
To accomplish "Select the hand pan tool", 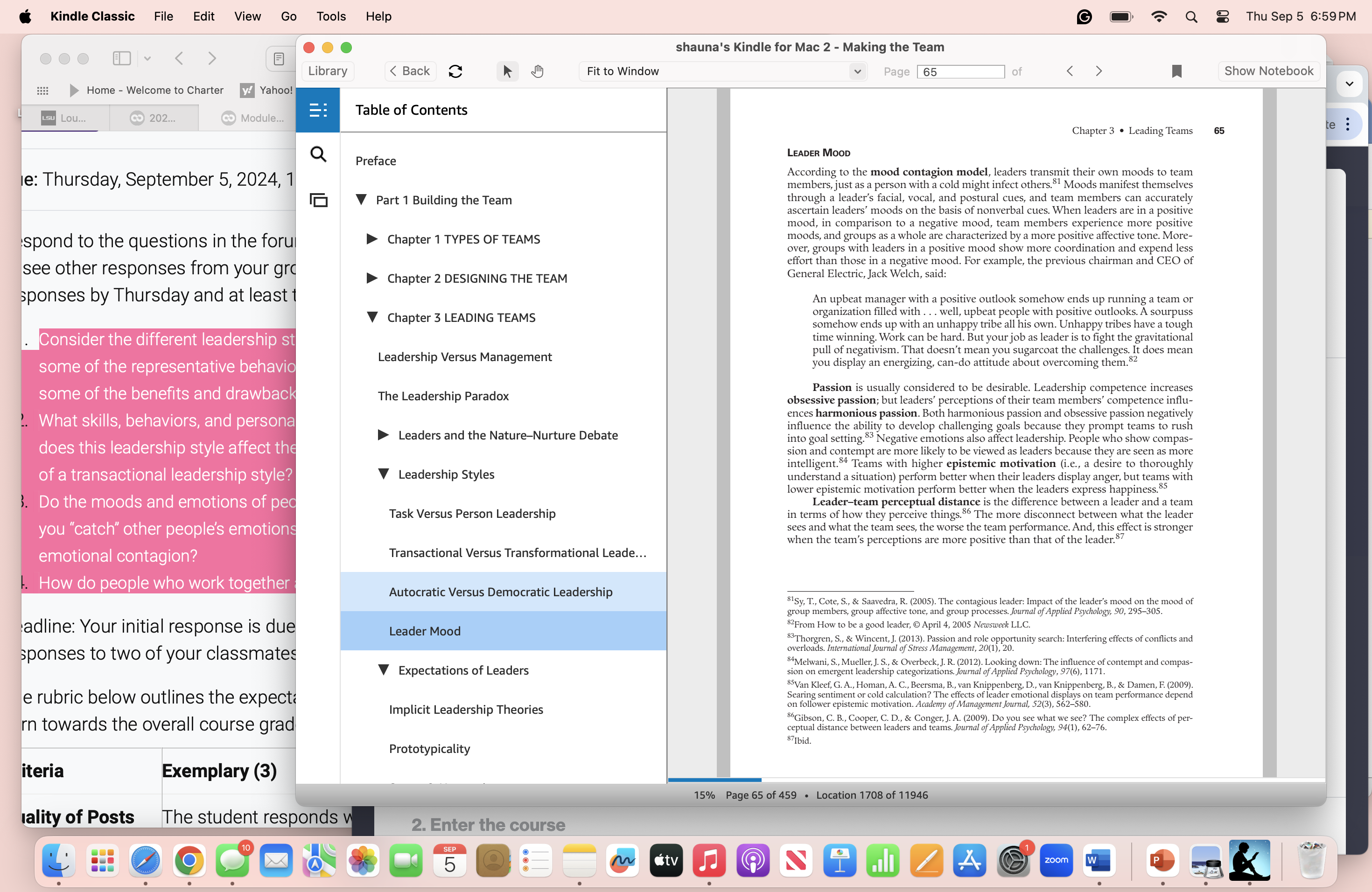I will click(x=537, y=71).
